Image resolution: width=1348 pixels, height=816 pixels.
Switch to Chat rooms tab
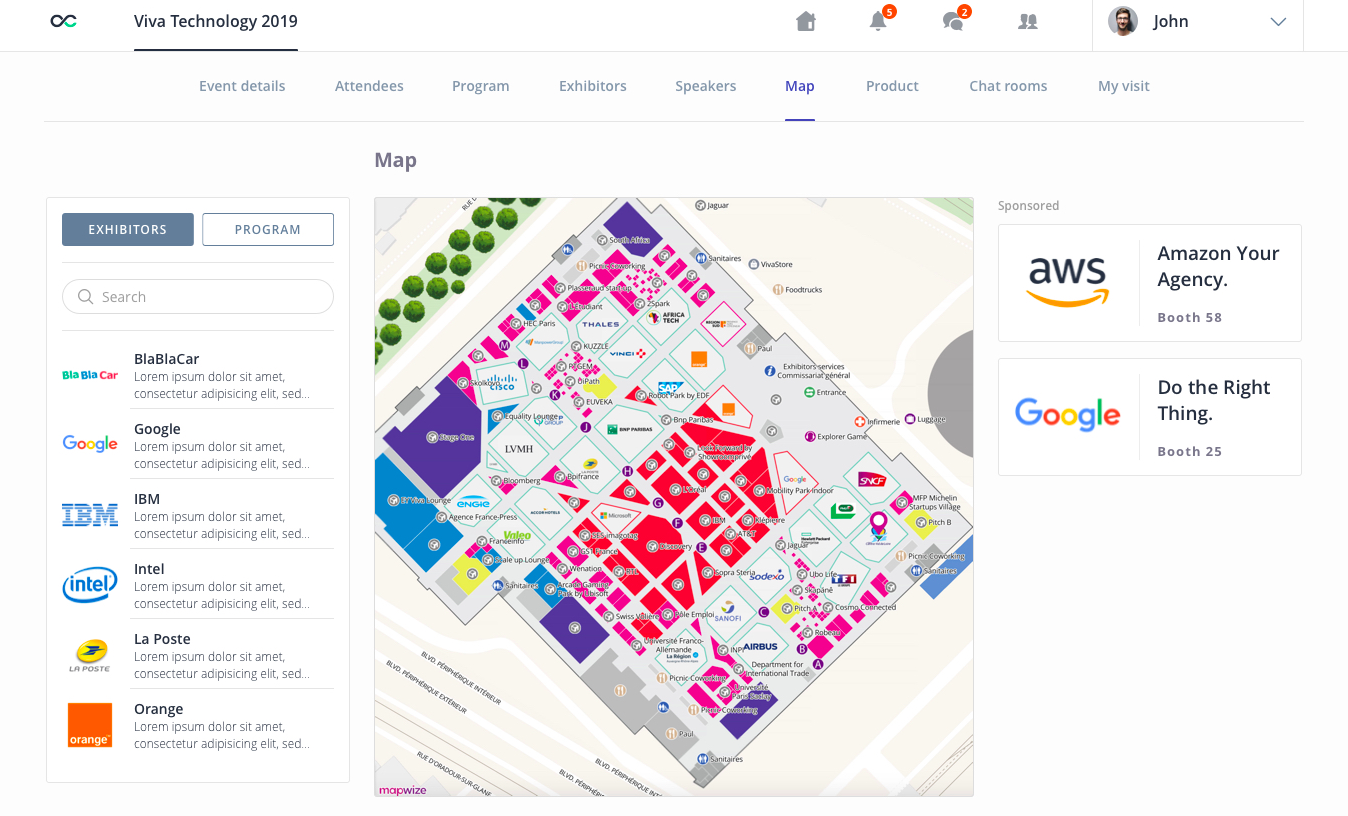1008,86
